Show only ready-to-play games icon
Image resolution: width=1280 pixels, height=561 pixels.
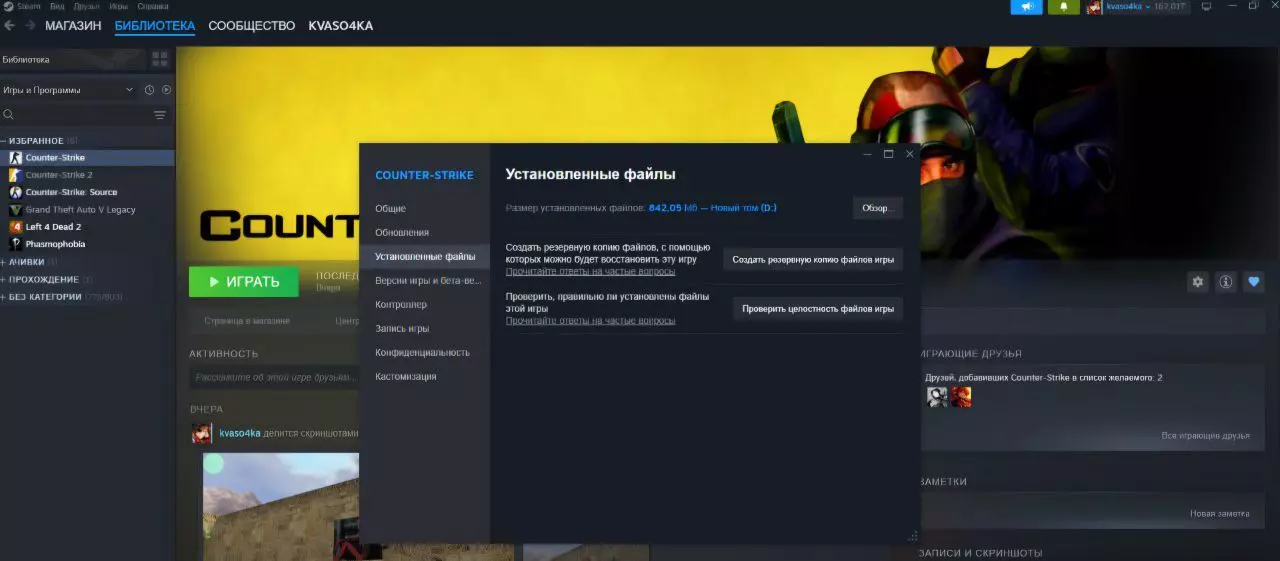(166, 90)
